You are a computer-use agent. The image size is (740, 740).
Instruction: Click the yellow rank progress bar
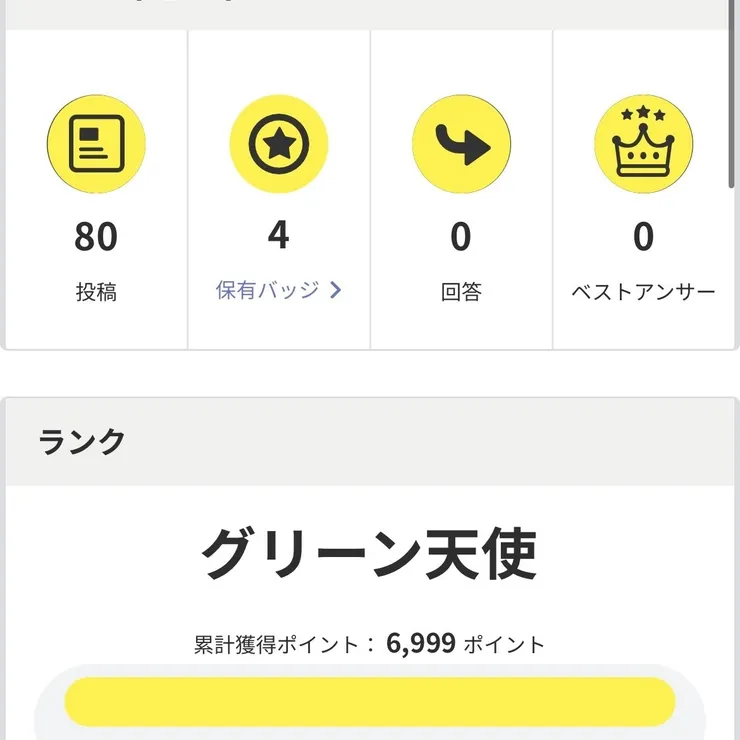[369, 702]
